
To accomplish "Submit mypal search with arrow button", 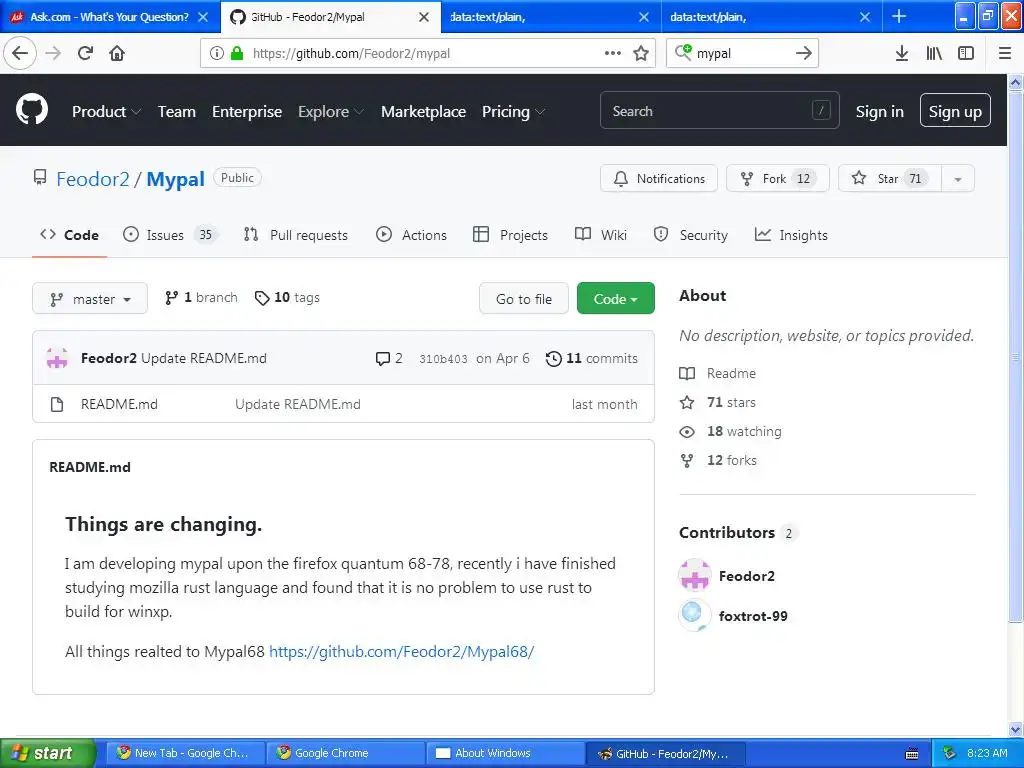I will click(x=804, y=53).
